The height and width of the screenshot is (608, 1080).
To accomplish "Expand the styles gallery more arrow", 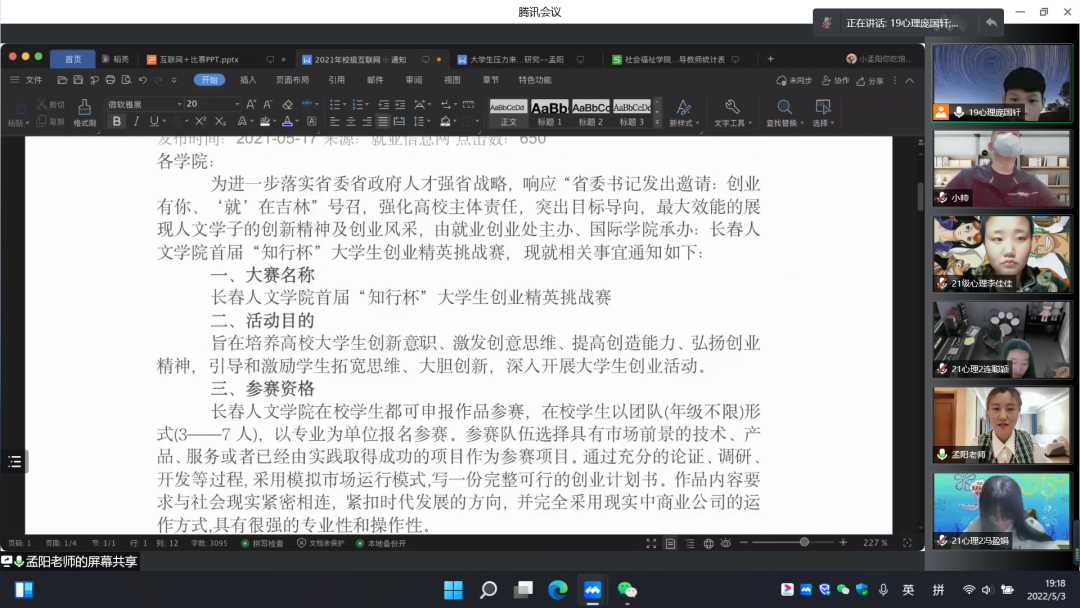I will pyautogui.click(x=657, y=122).
